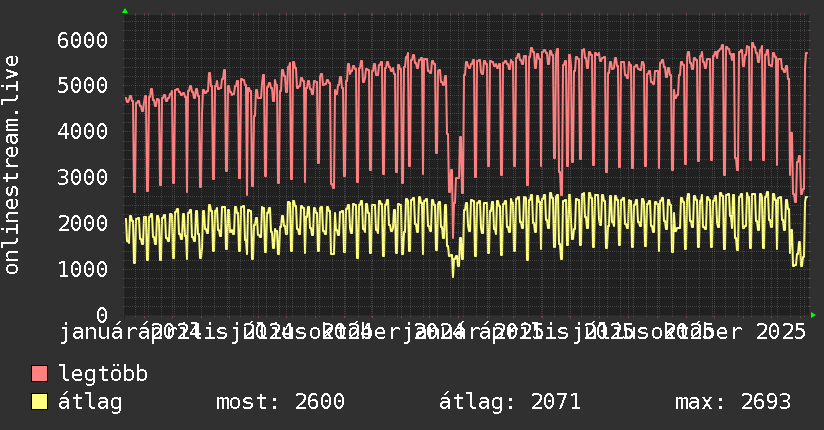Click the 2000 y-axis label
824x430 pixels.
(83, 223)
